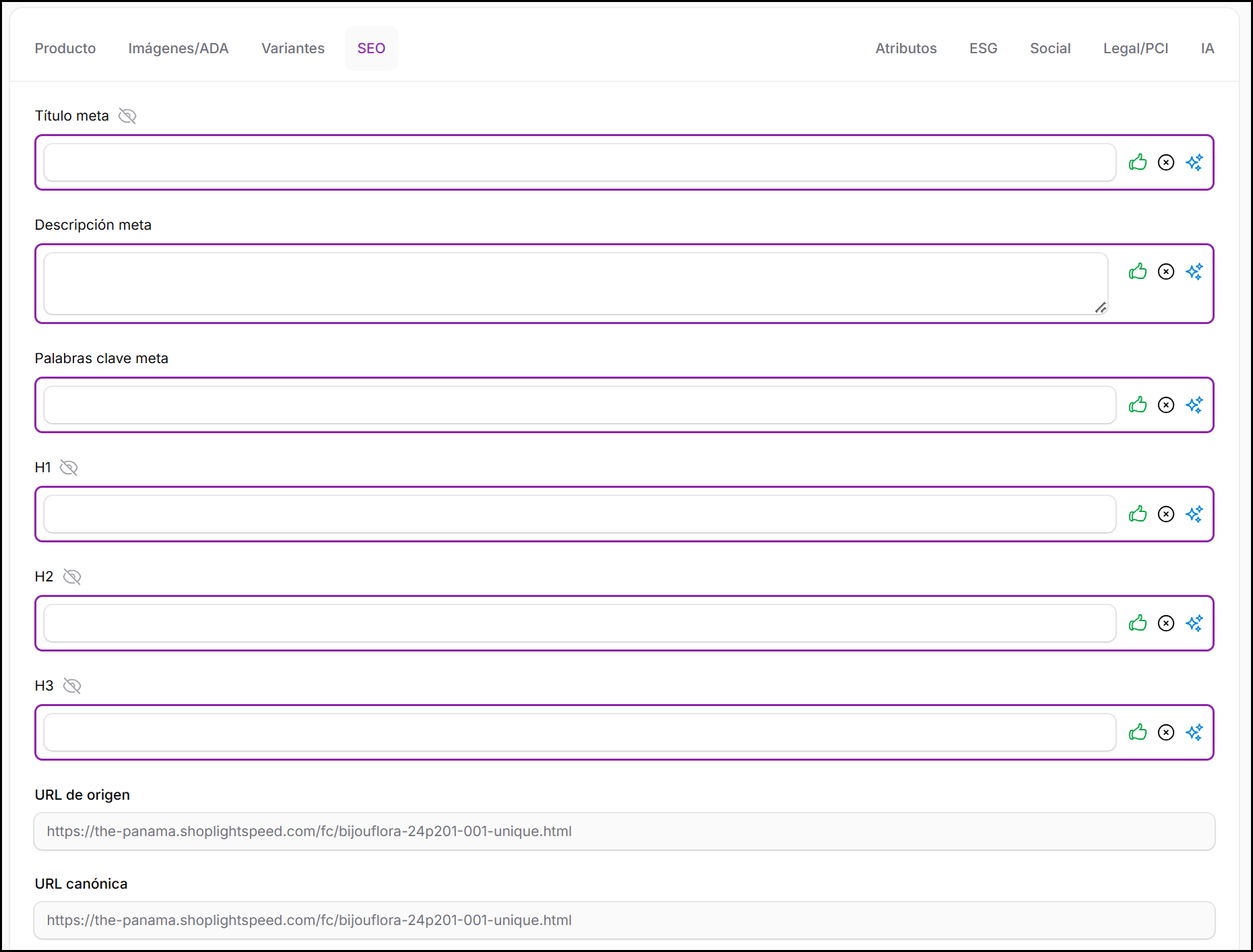This screenshot has height=952, width=1253.
Task: Approve H2 with the thumbs-up icon
Action: [1138, 623]
